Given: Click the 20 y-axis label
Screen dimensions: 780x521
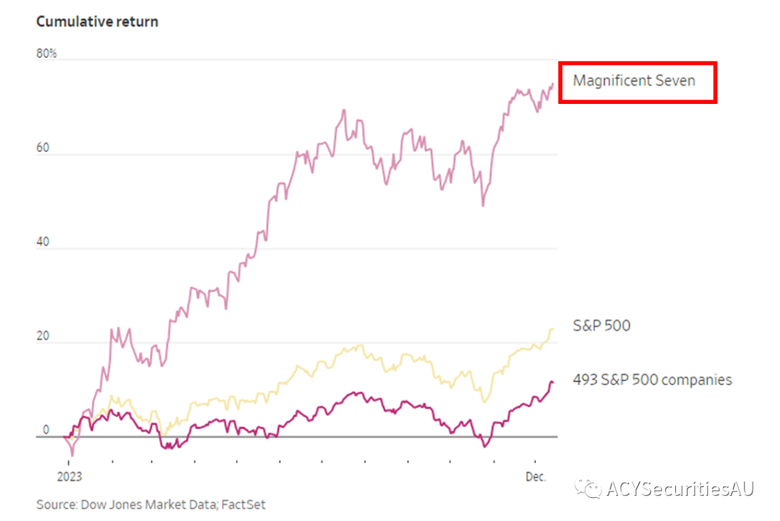Looking at the screenshot, I should click(x=43, y=336).
